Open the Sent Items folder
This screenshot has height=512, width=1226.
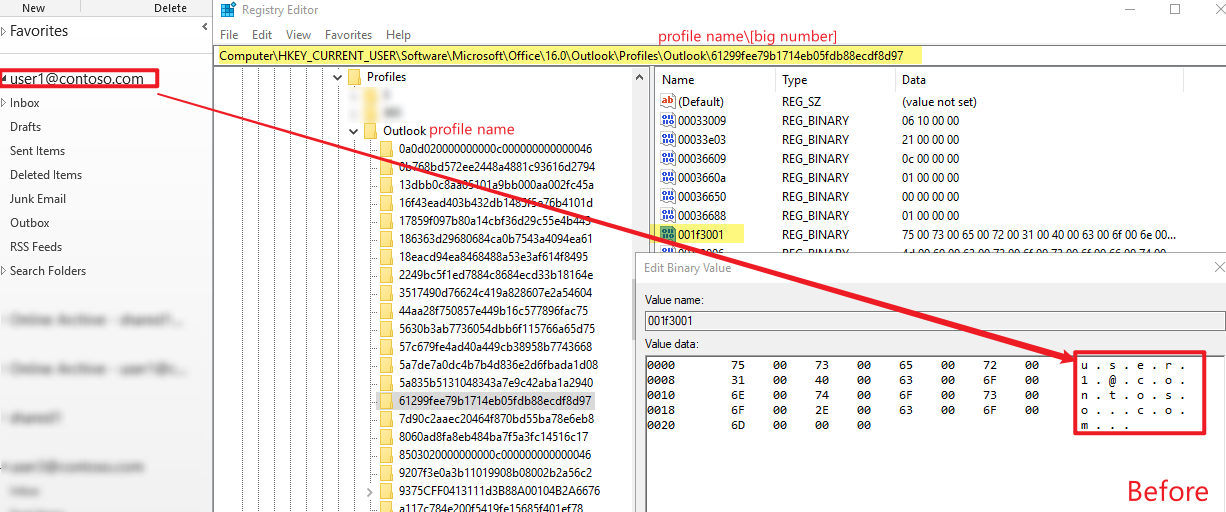pos(38,151)
